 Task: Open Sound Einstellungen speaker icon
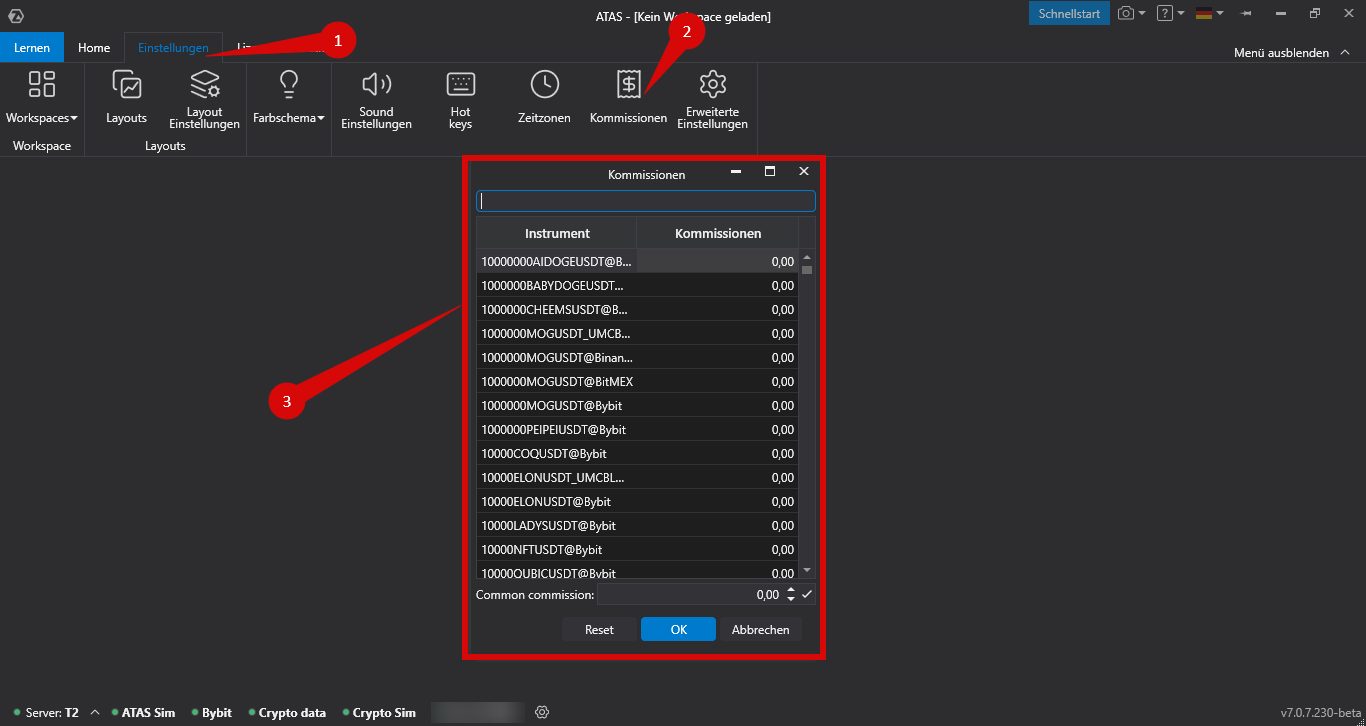[376, 84]
